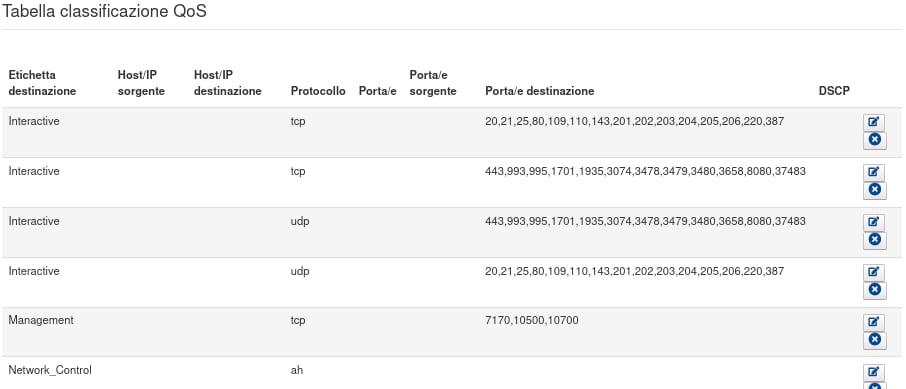Viewport: 906px width, 389px height.
Task: Delete the udp rule starting with 20,21,25
Action: pyautogui.click(x=874, y=290)
